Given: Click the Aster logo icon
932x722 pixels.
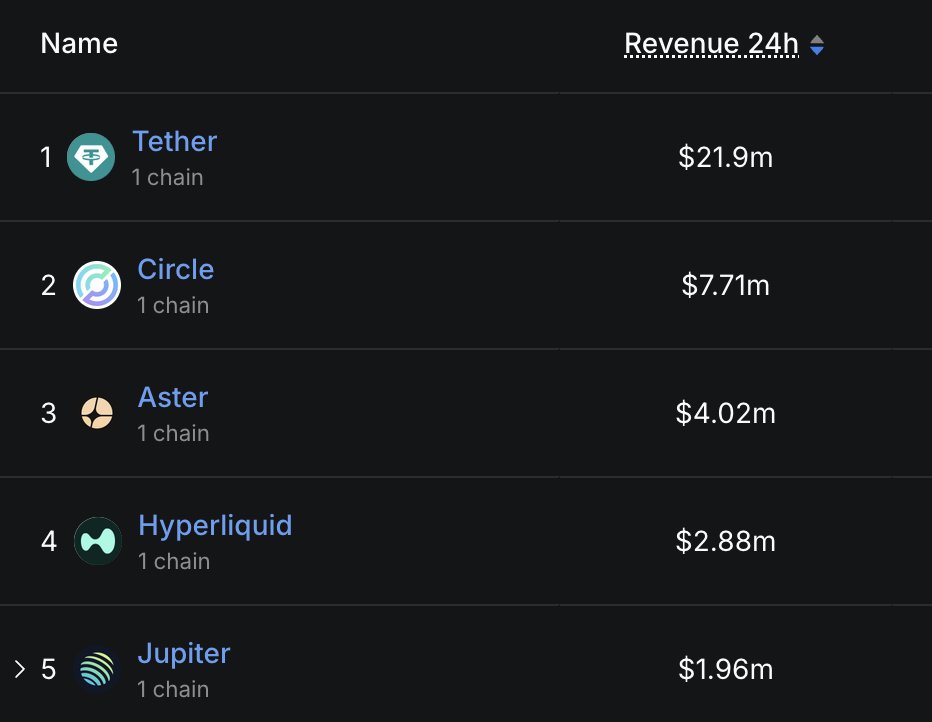Looking at the screenshot, I should tap(97, 413).
